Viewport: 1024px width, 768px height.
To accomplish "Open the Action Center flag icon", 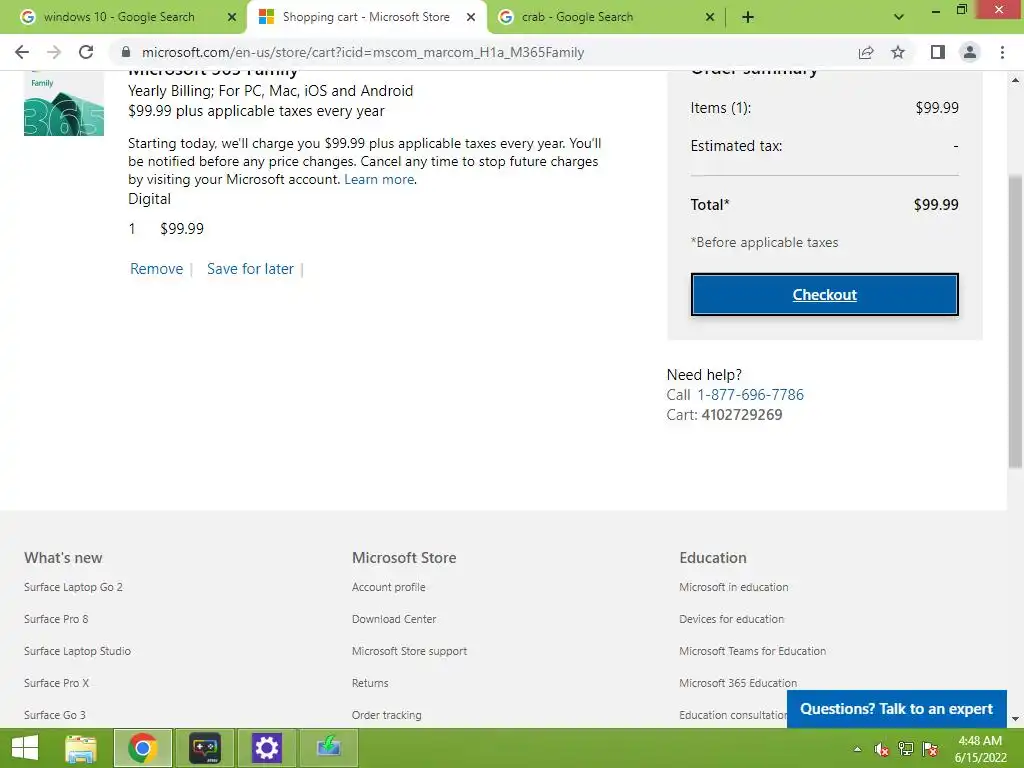I will [930, 749].
